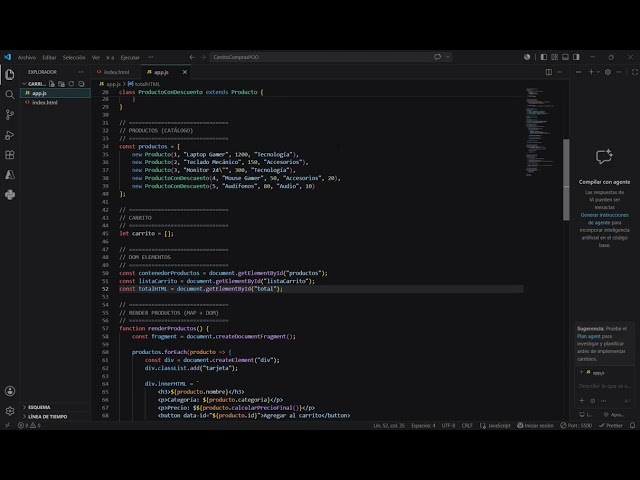Image resolution: width=640 pixels, height=480 pixels.
Task: Select index.html in the Explorer tree
Action: click(x=55, y=102)
